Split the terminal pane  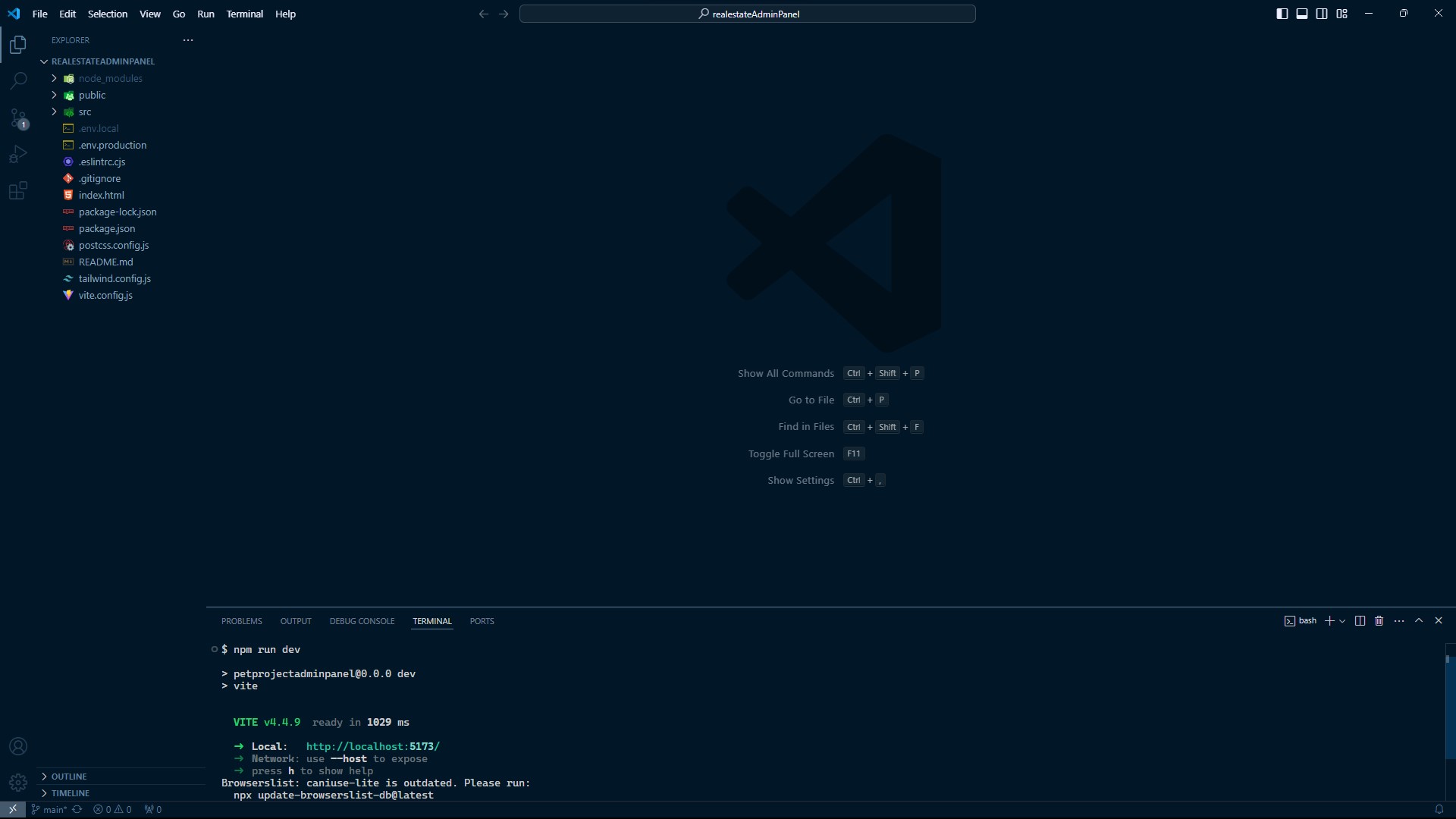(1360, 621)
